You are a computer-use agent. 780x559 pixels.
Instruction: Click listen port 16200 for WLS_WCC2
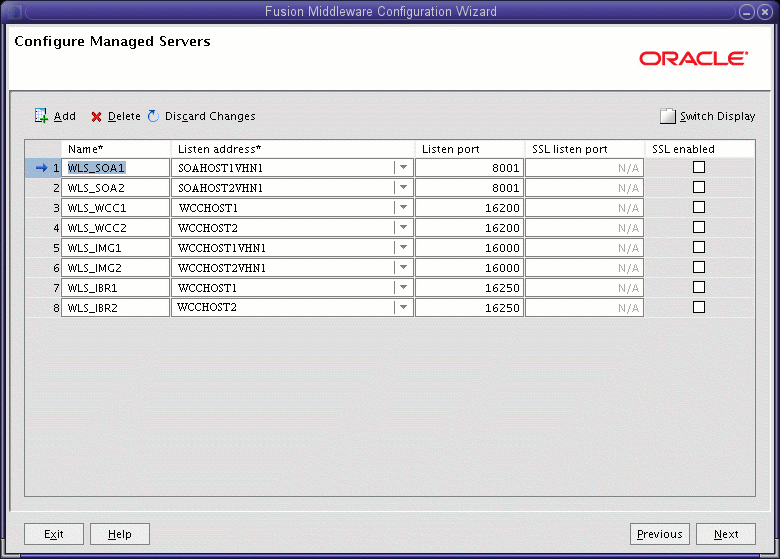(470, 228)
